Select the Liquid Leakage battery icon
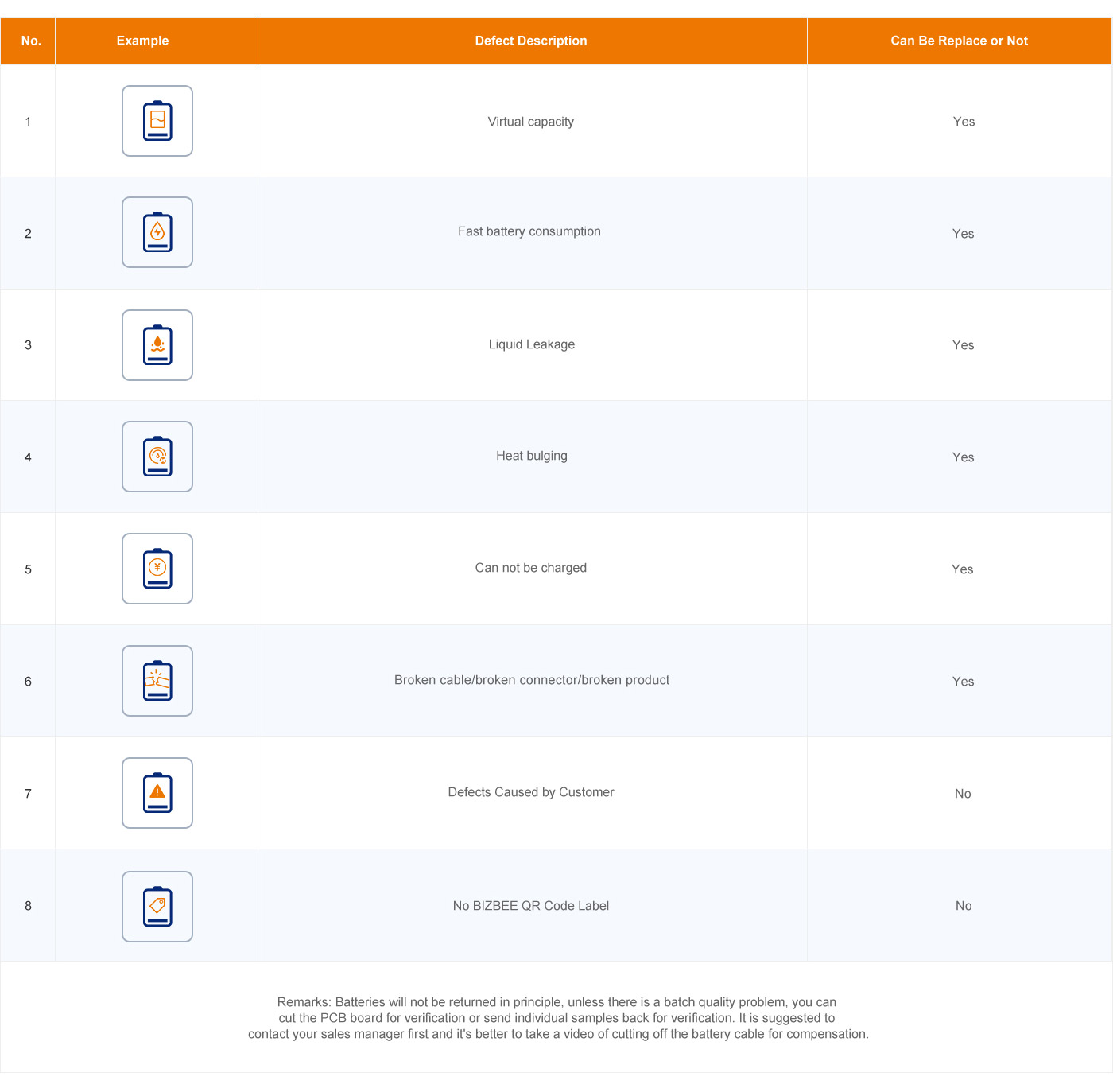 click(157, 345)
